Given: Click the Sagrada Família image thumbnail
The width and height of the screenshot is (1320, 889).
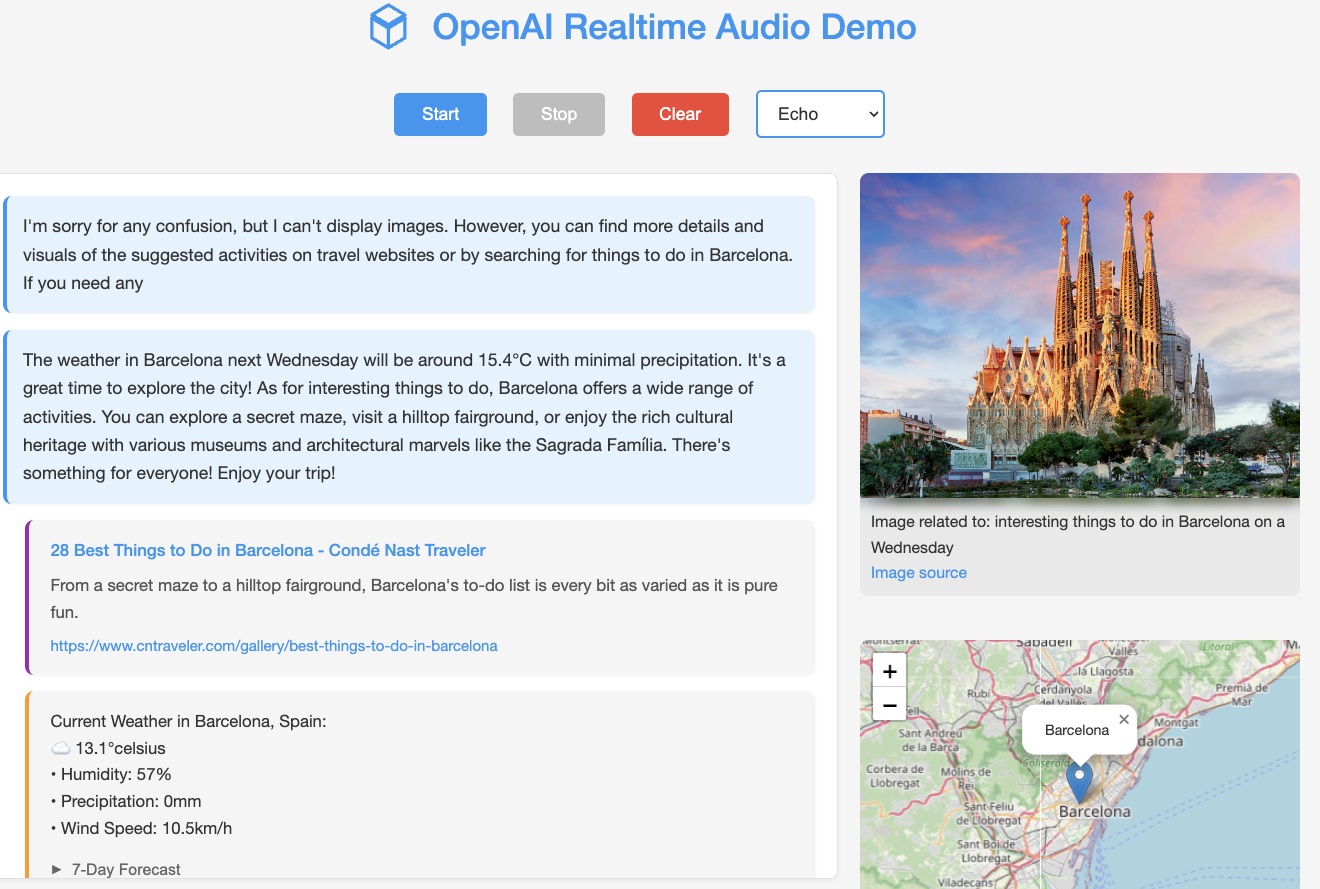Looking at the screenshot, I should [x=1079, y=336].
